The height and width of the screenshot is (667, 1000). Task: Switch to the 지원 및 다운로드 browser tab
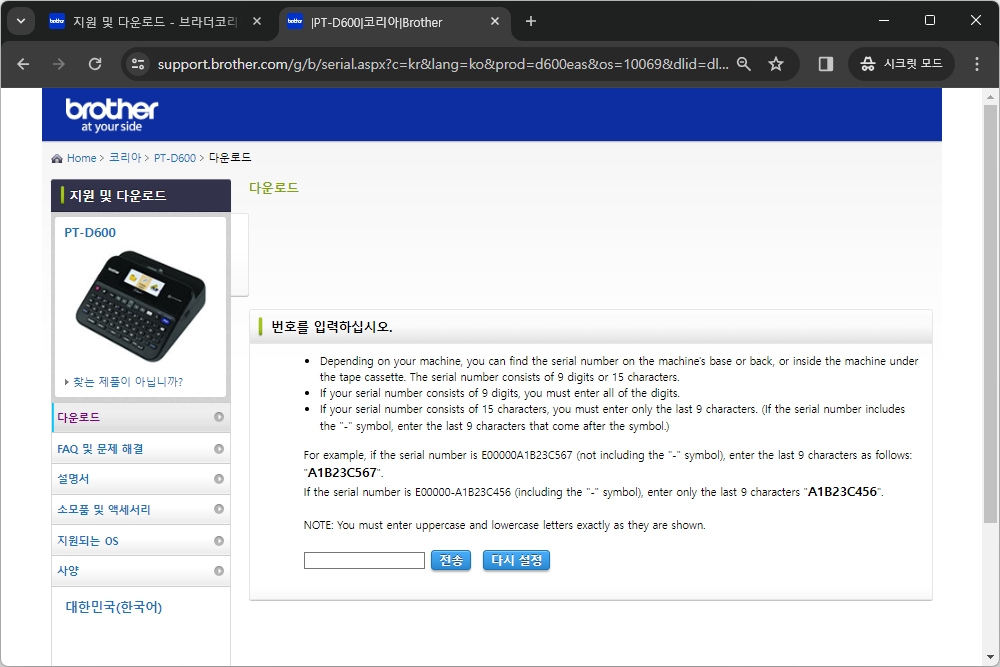point(155,22)
